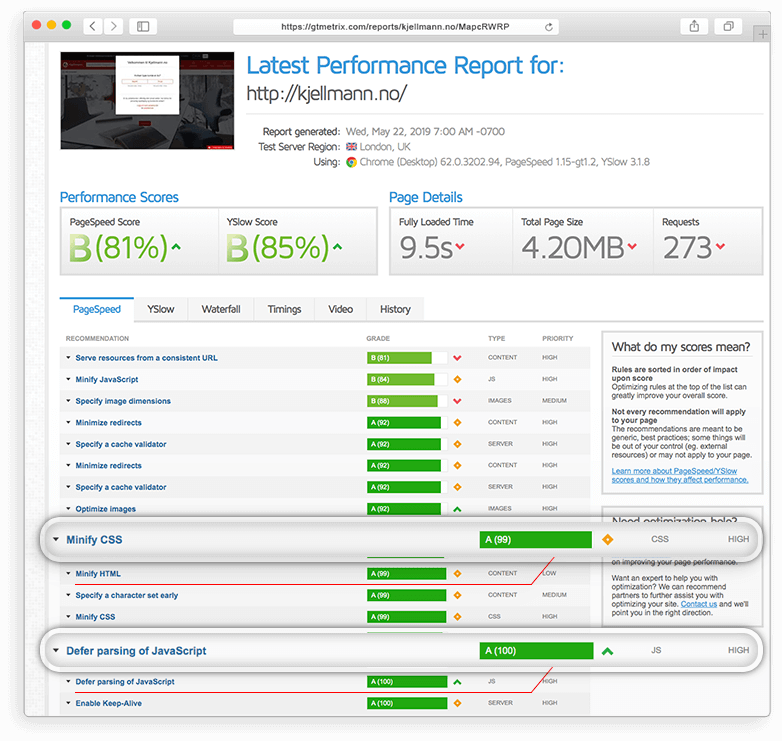Click the PRIORITY column header
The height and width of the screenshot is (741, 782).
click(x=558, y=339)
